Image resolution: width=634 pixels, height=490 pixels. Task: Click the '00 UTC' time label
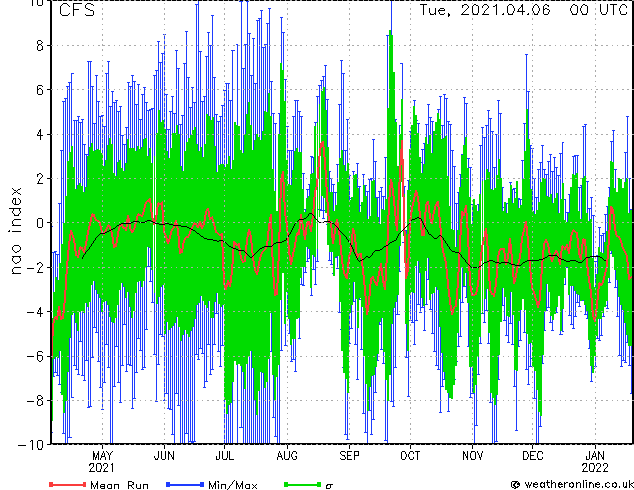click(599, 10)
